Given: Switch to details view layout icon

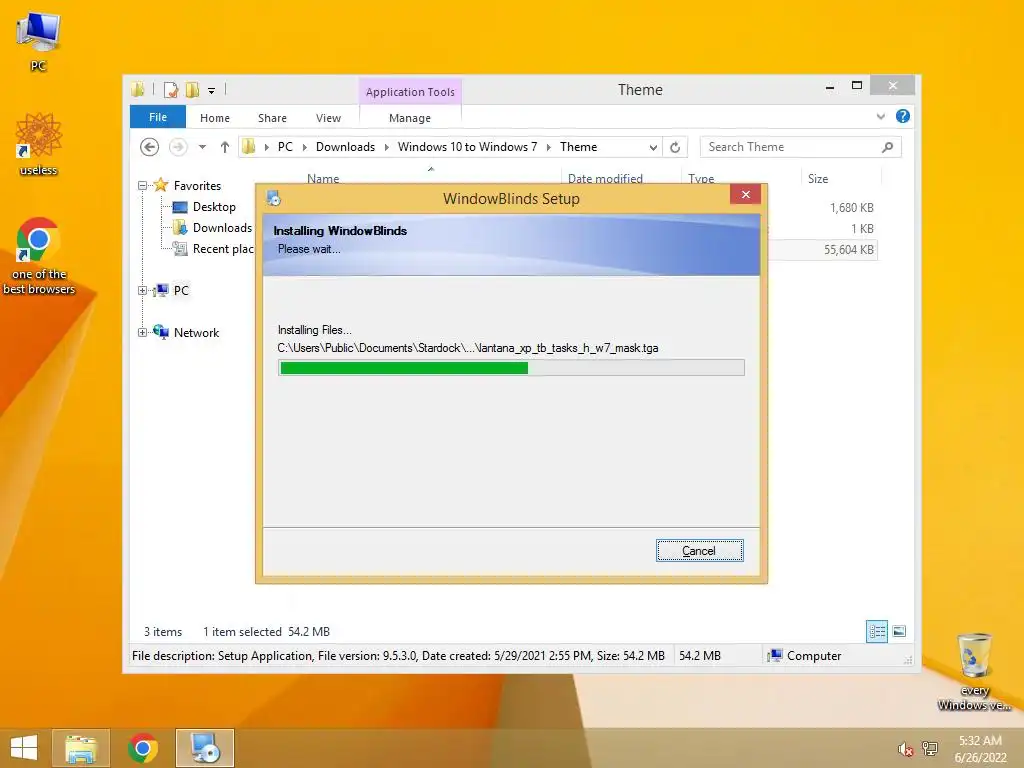Looking at the screenshot, I should (x=876, y=632).
